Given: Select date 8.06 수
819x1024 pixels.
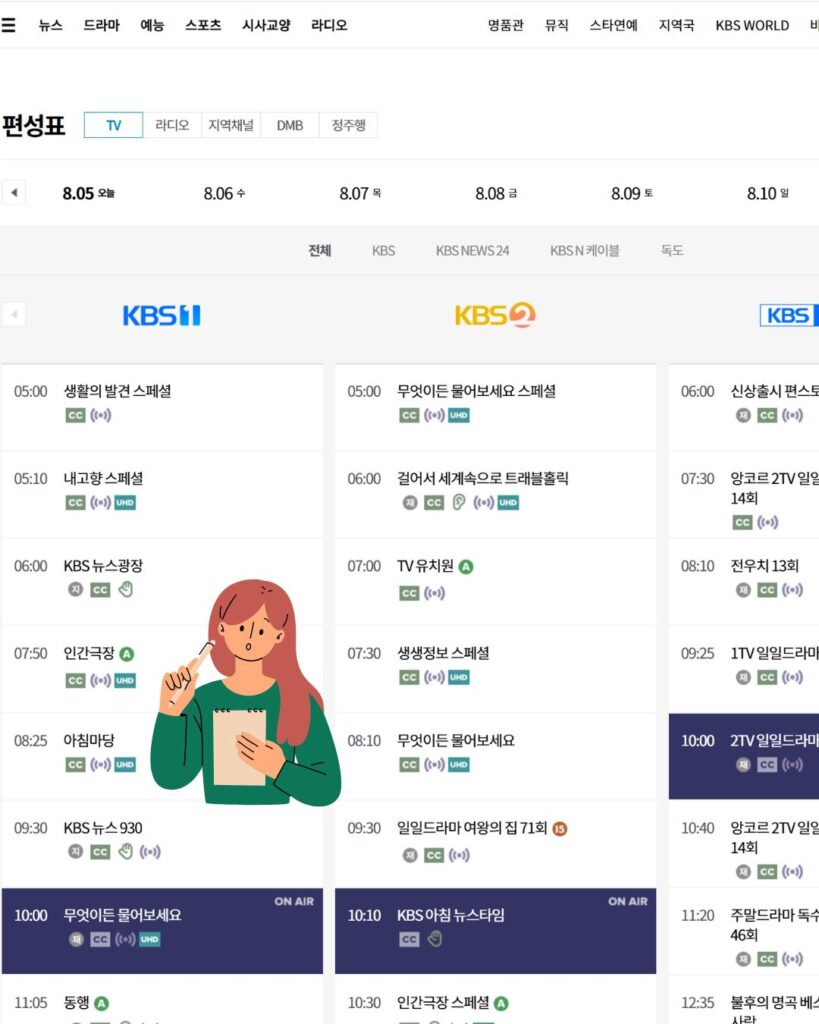Looking at the screenshot, I should click(224, 193).
